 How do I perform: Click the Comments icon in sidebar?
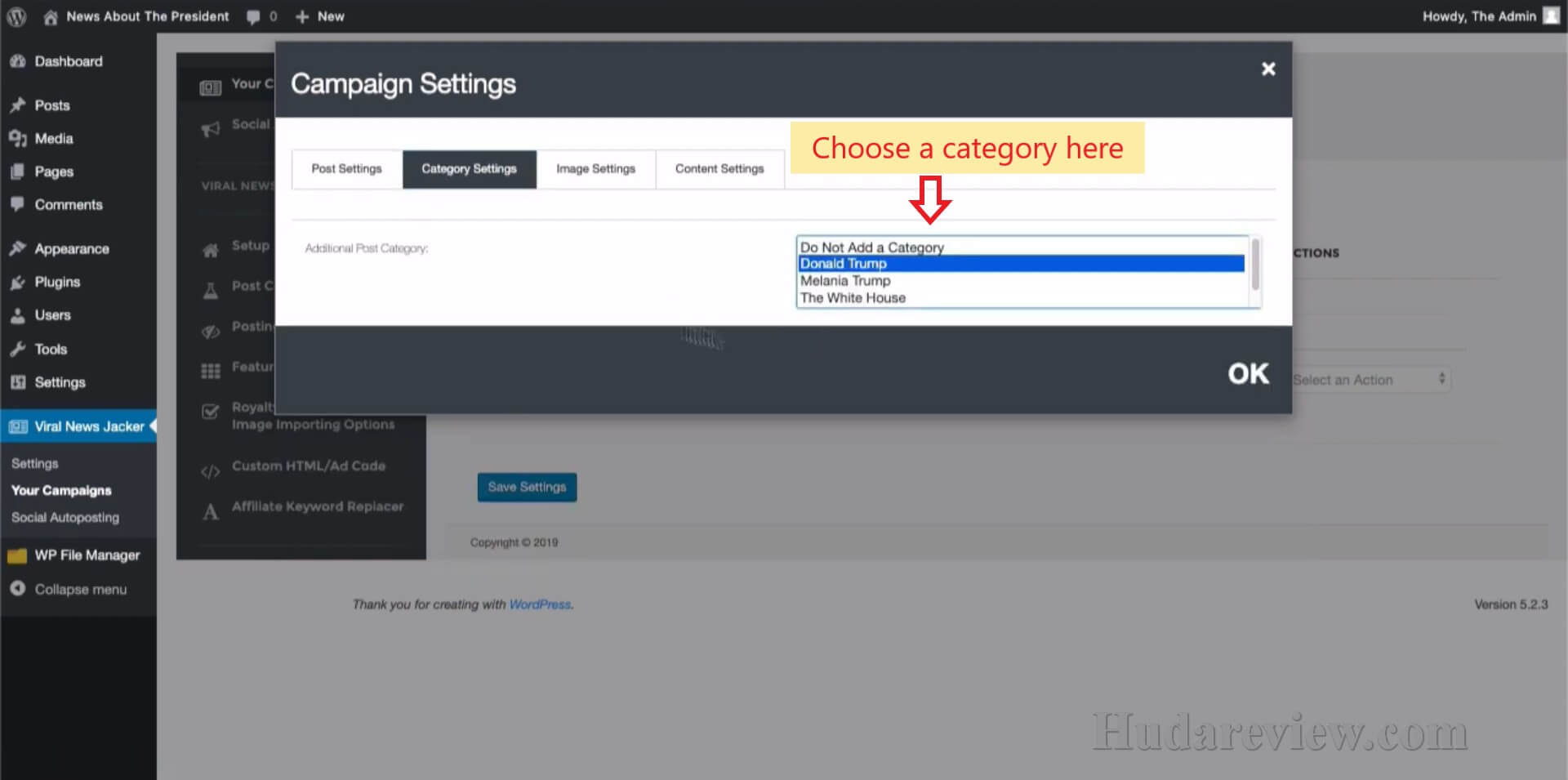coord(17,204)
